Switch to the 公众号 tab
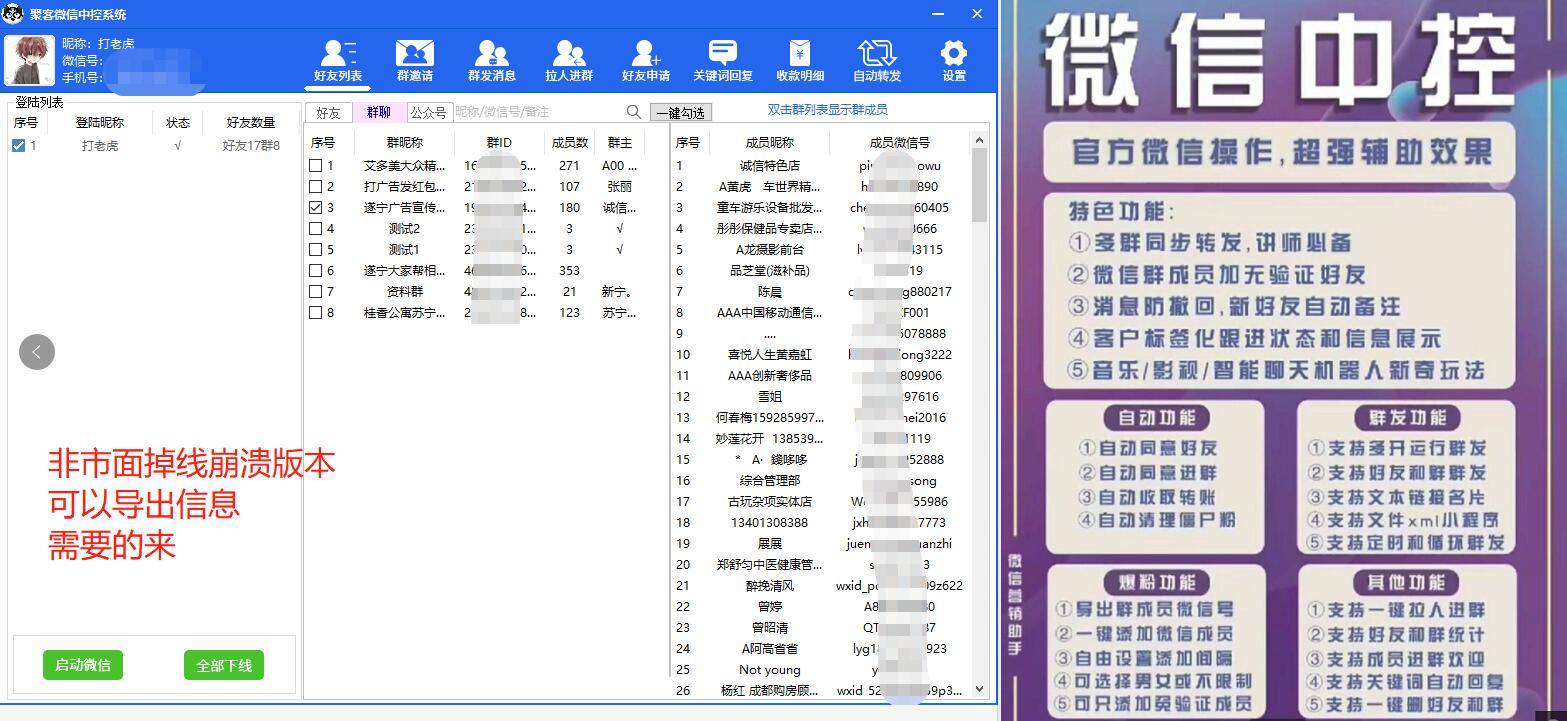 (x=429, y=113)
